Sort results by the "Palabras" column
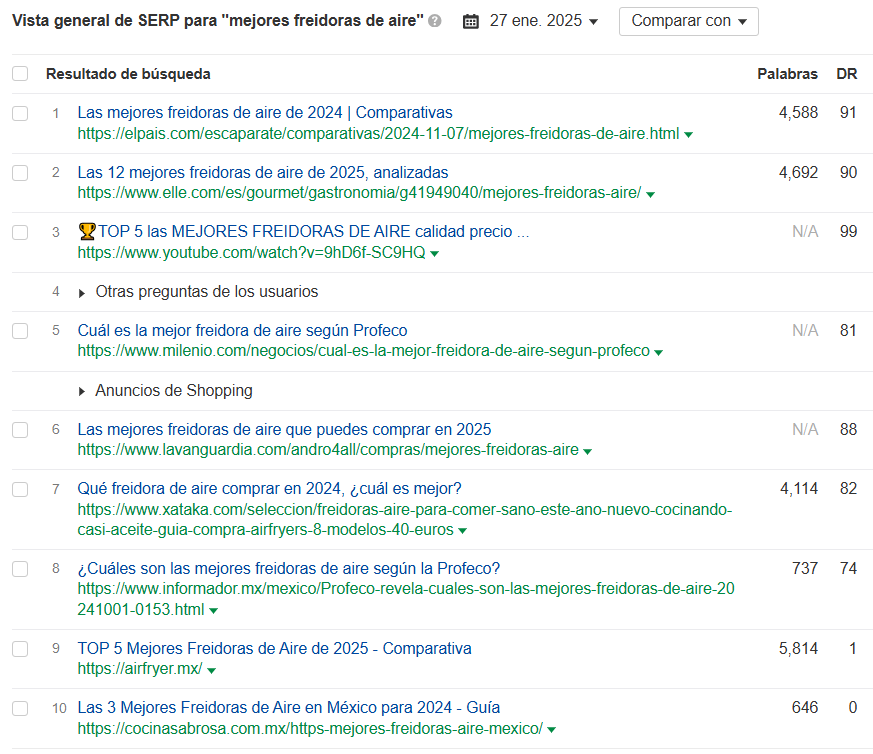 788,73
